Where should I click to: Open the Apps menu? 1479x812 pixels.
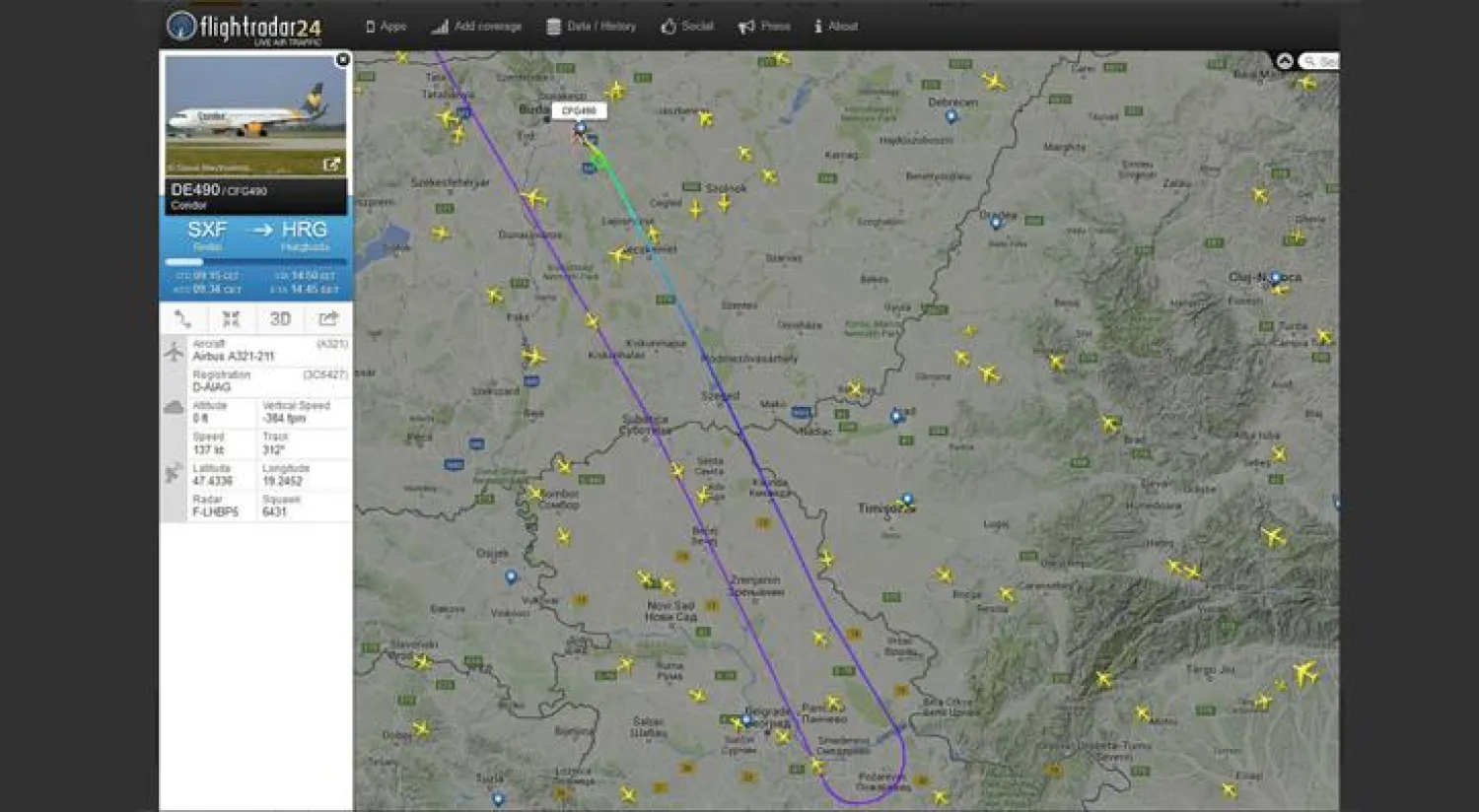tap(386, 27)
